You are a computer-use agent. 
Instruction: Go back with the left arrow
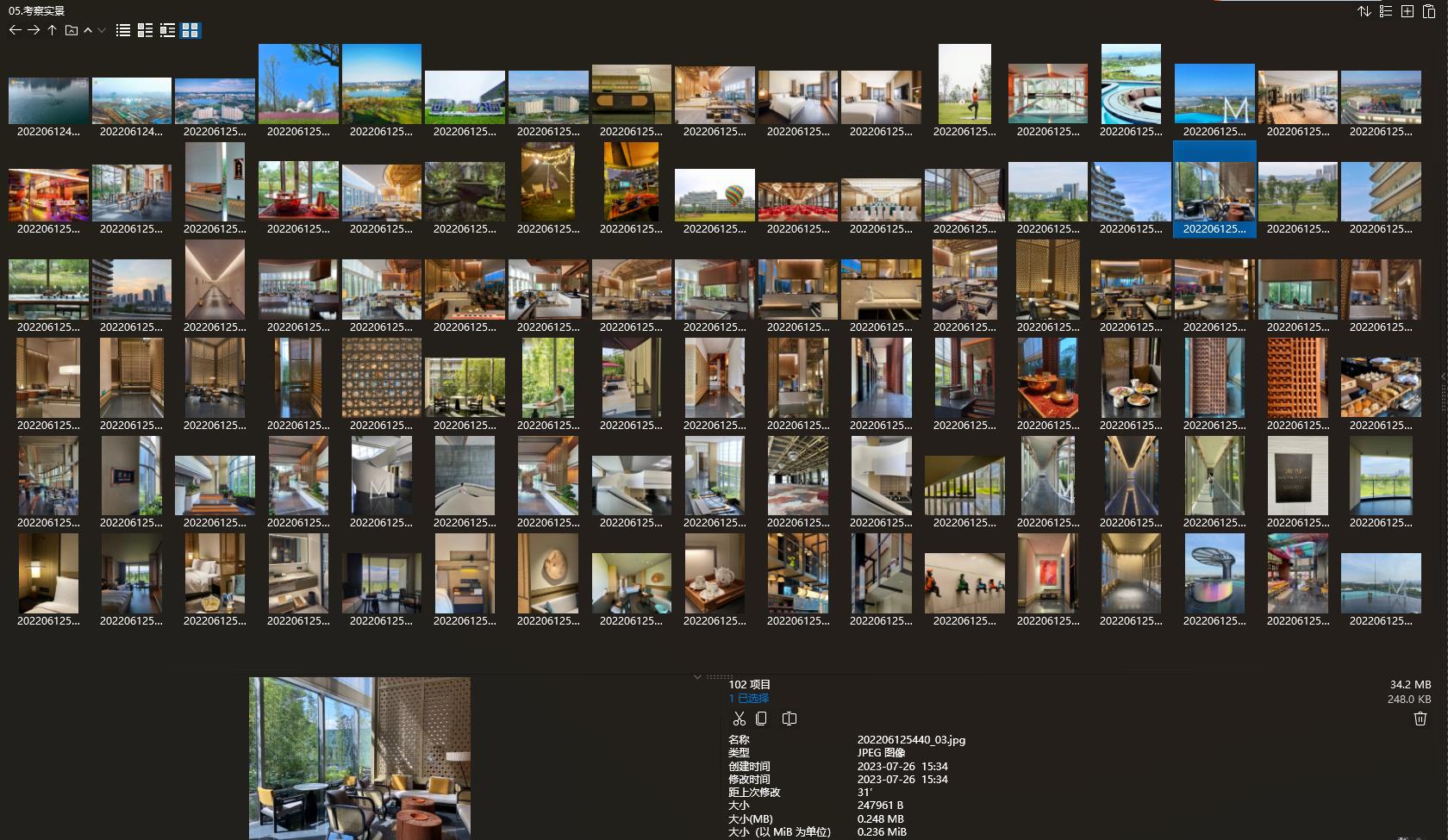pyautogui.click(x=15, y=30)
